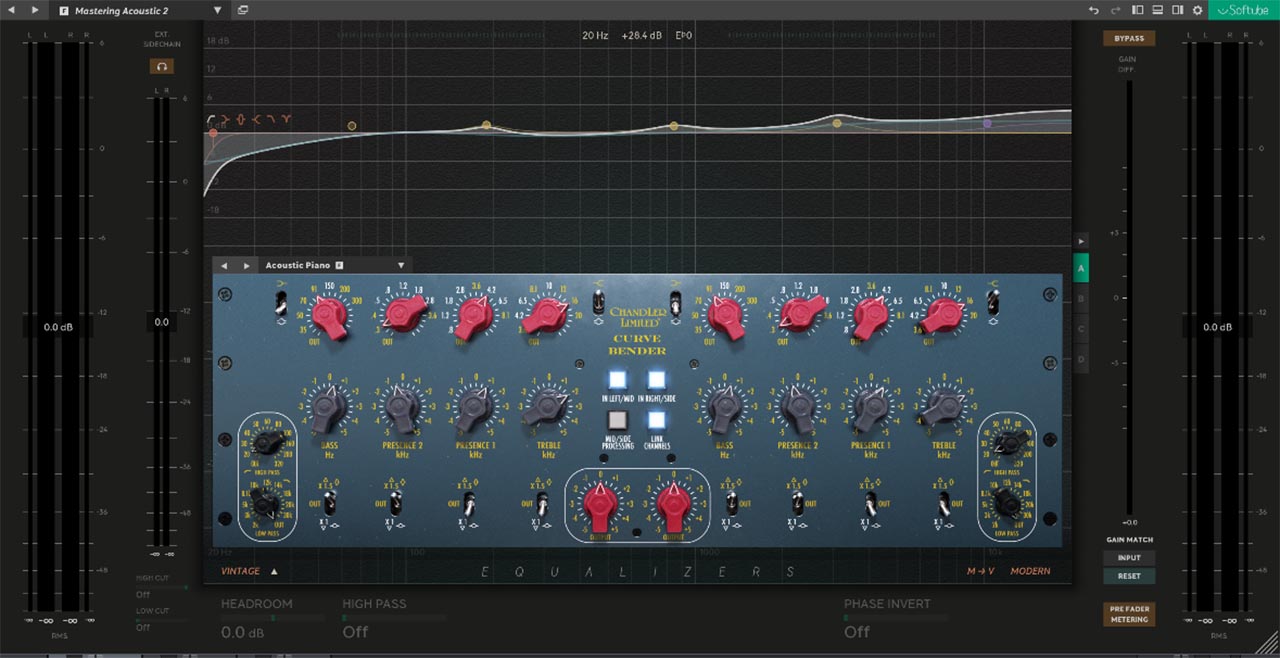Image resolution: width=1280 pixels, height=658 pixels.
Task: Select the A snapshot tab
Action: click(1081, 268)
